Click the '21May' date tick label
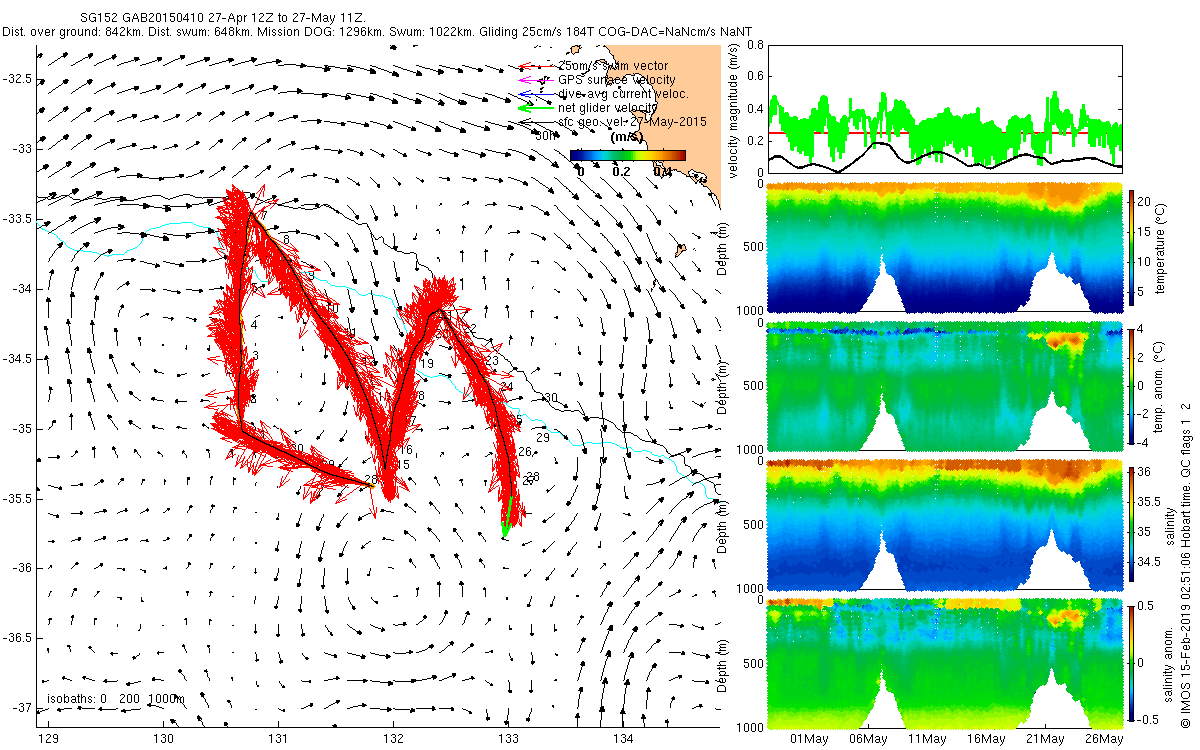 1045,739
